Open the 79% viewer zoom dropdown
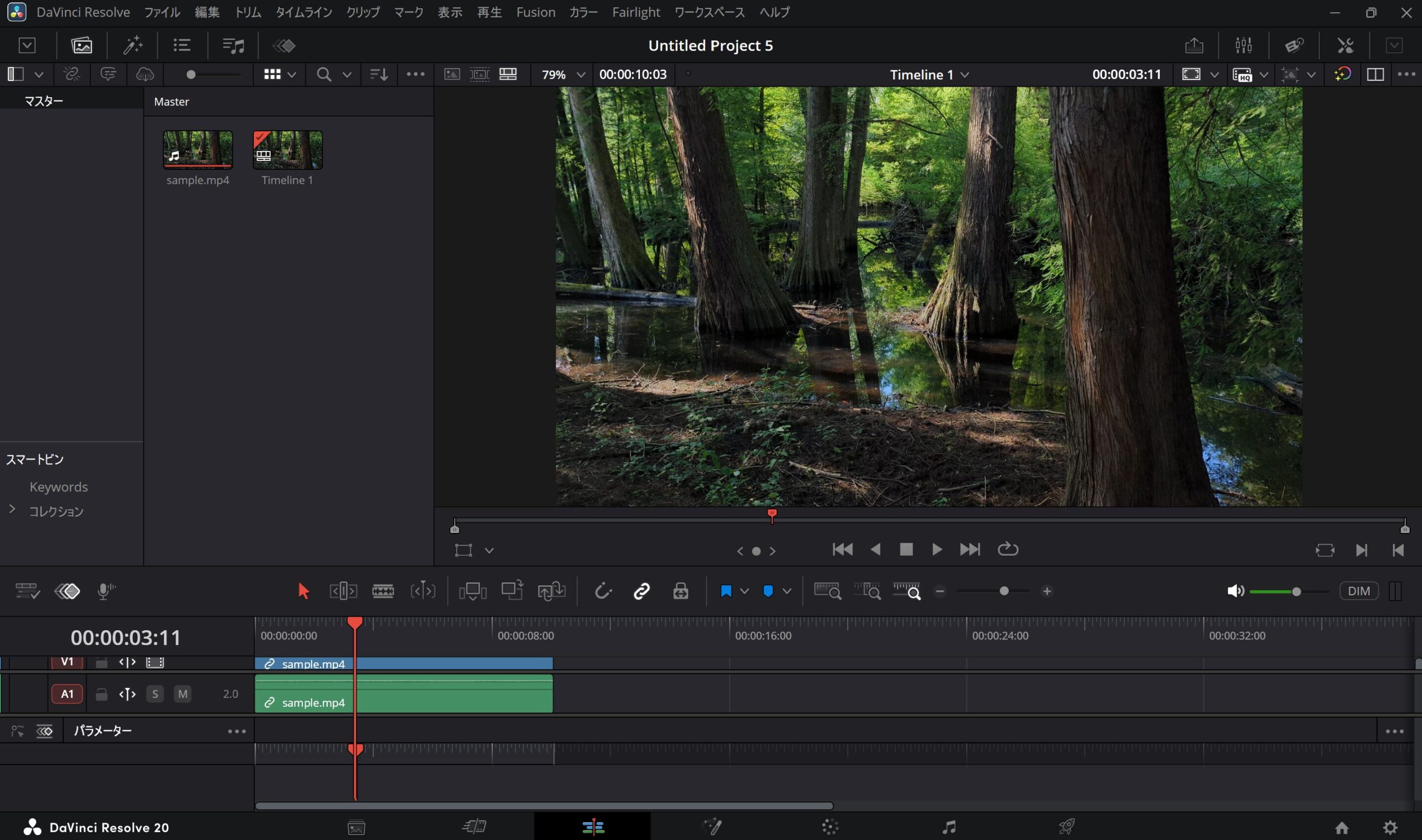The image size is (1422, 840). point(563,74)
